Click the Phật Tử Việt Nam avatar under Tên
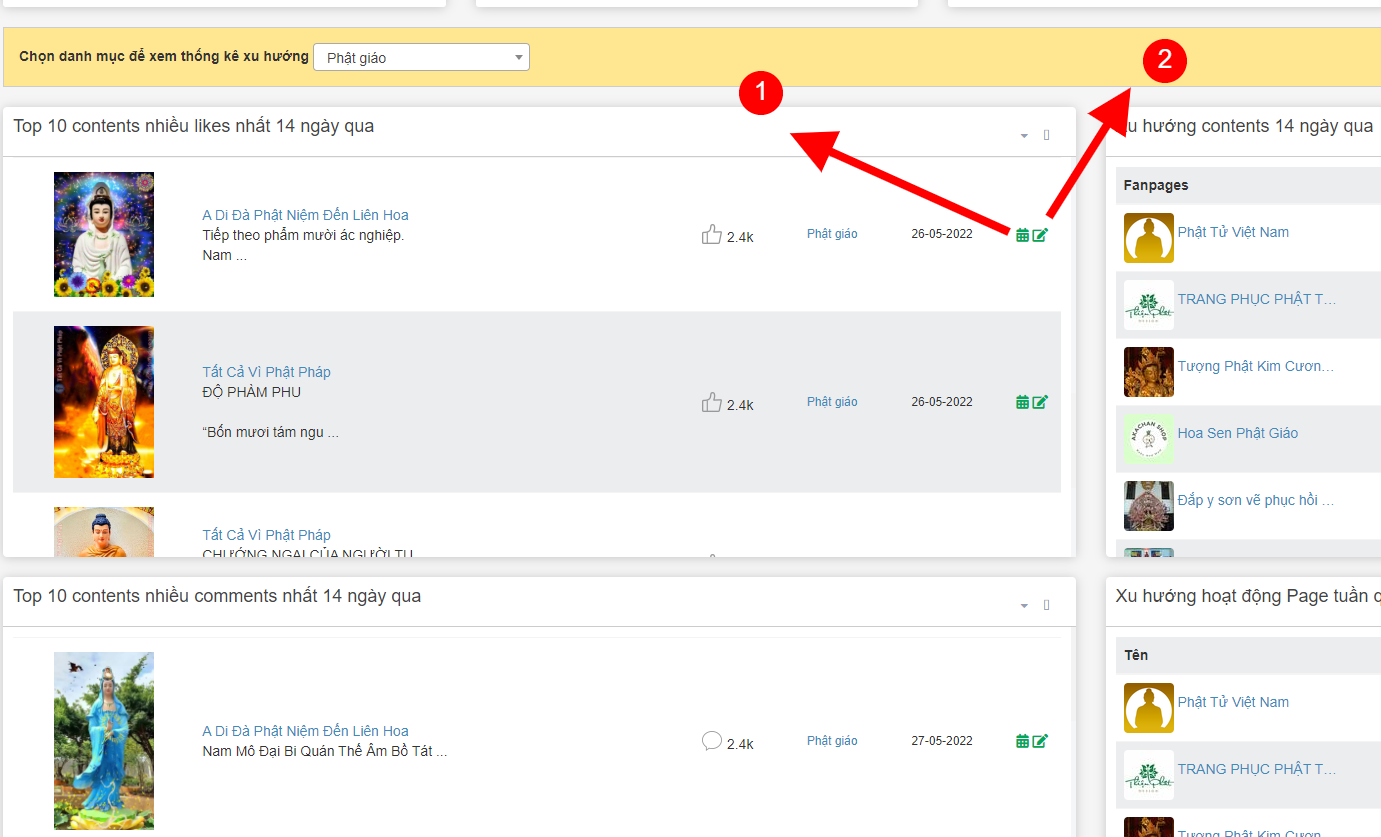1381x837 pixels. tap(1149, 708)
